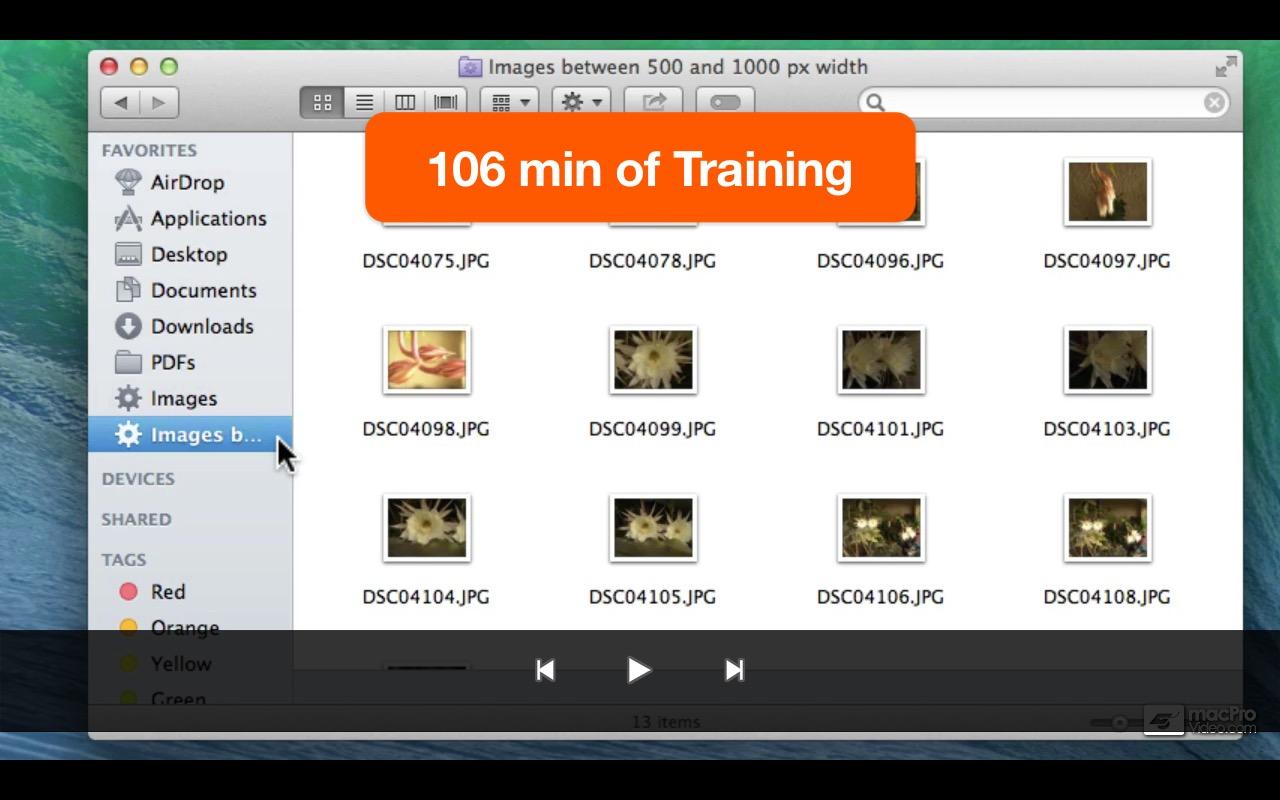Open AirDrop in the sidebar
This screenshot has width=1280, height=800.
pyautogui.click(x=190, y=182)
